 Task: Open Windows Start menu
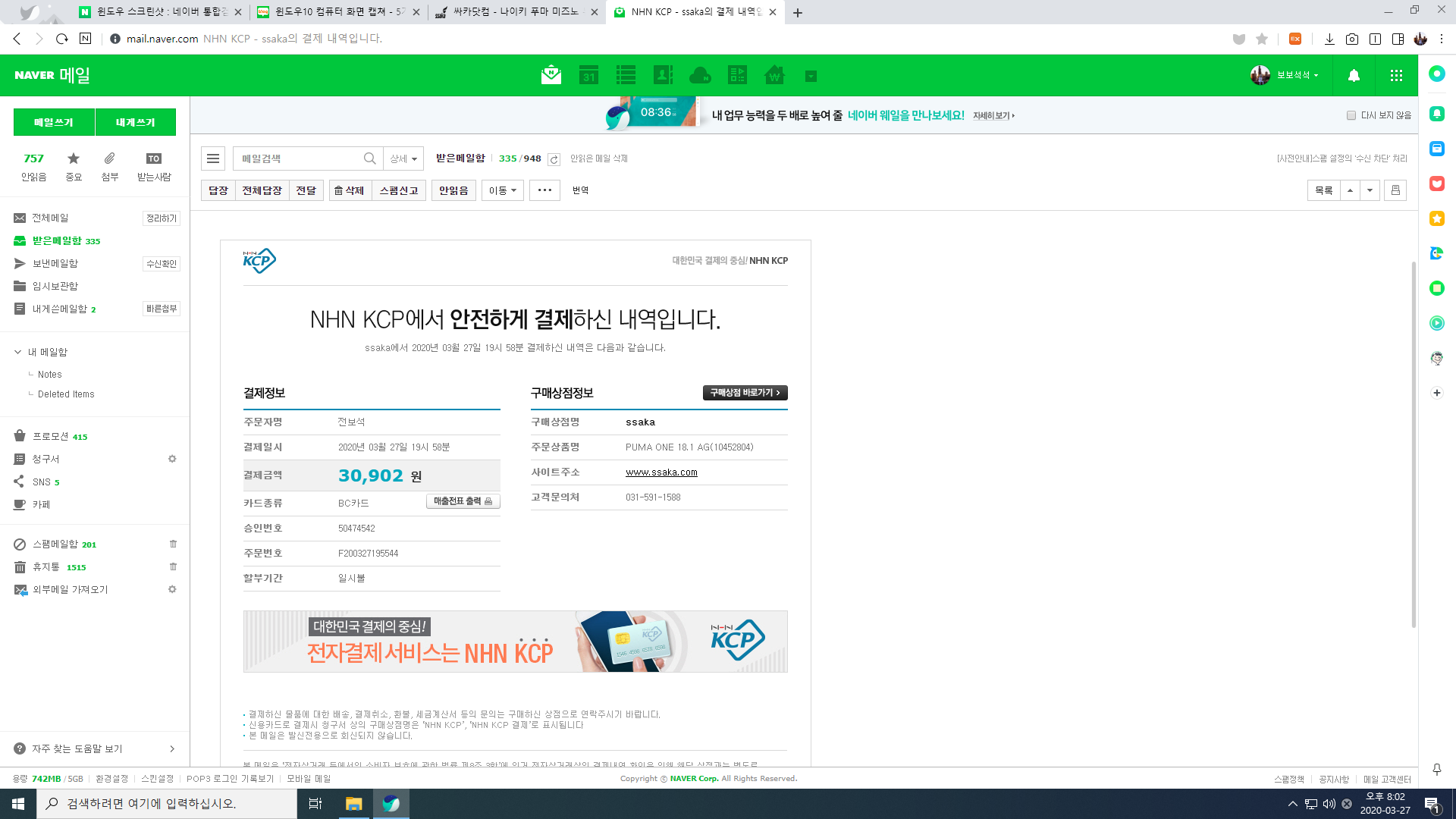[18, 804]
